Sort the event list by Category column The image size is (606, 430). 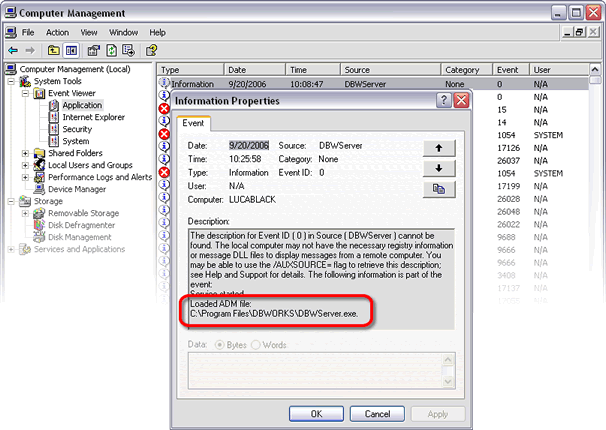[x=466, y=70]
